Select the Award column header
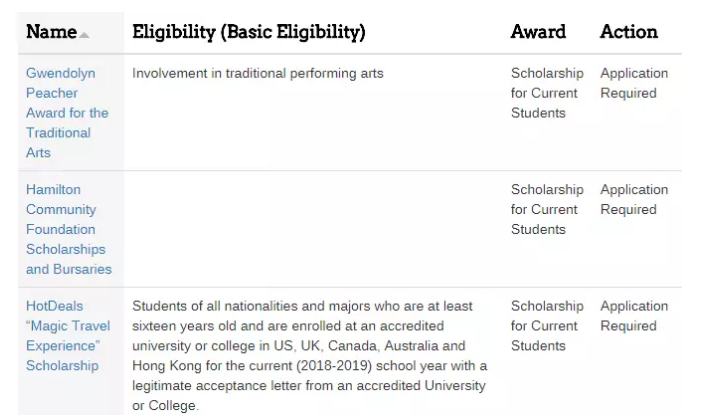Screen dimensions: 701x420 pos(538,32)
